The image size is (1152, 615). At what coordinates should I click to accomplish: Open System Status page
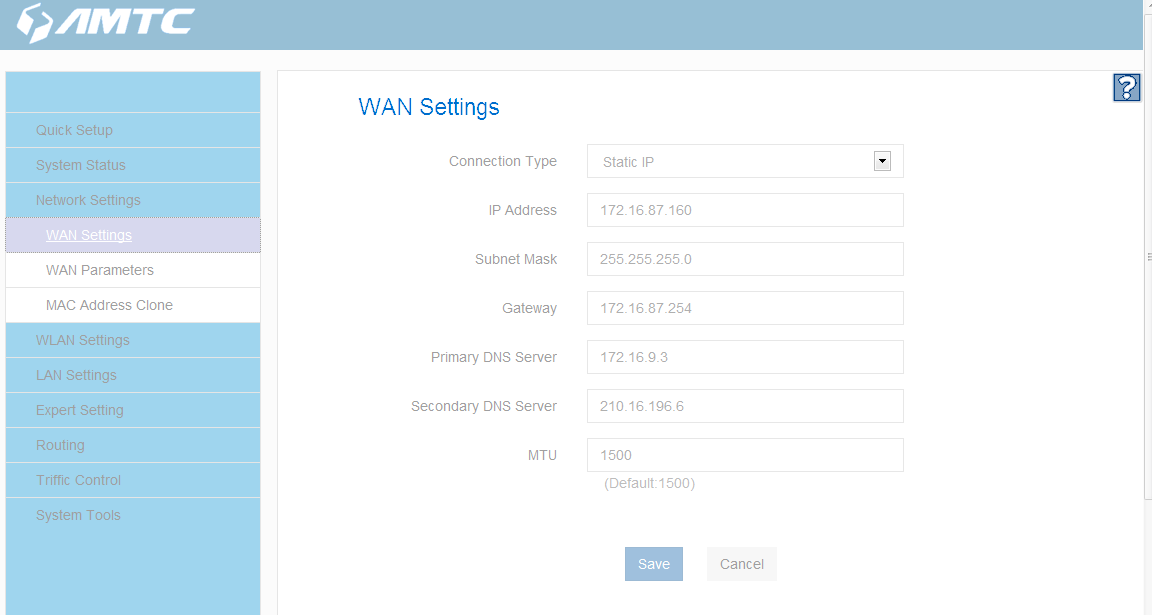[133, 165]
